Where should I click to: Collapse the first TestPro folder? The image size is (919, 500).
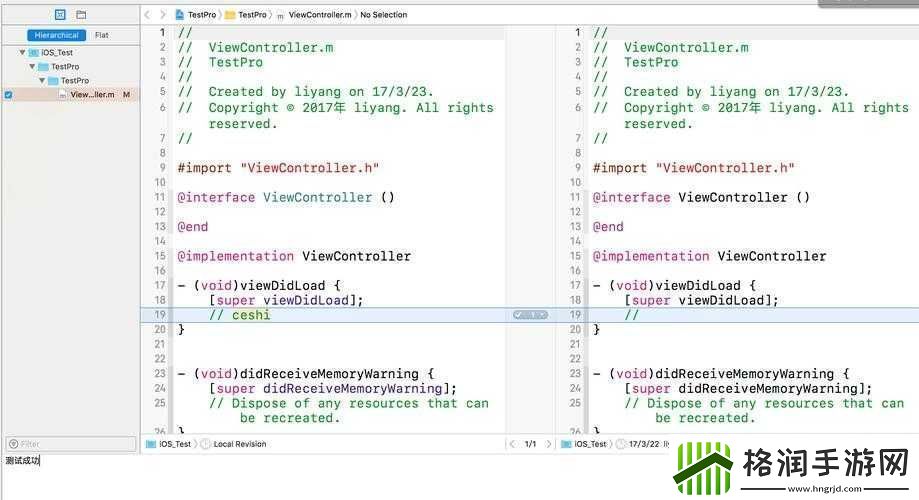click(x=32, y=66)
